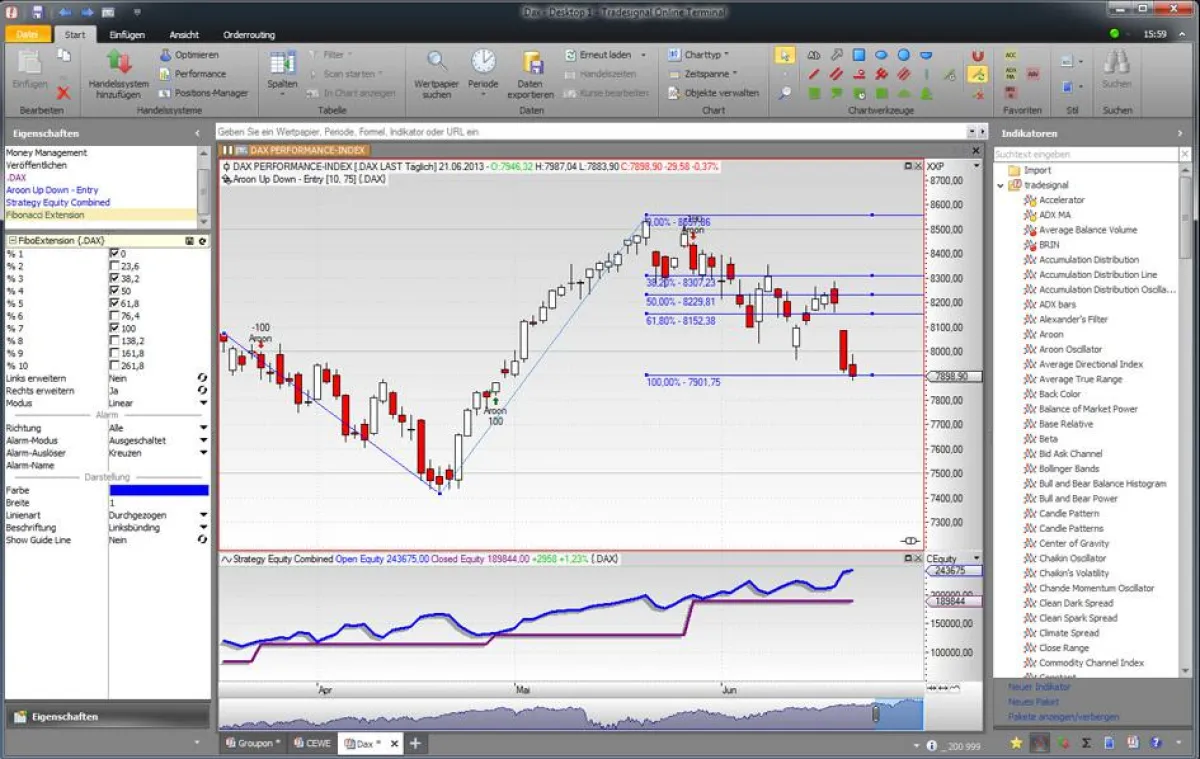This screenshot has width=1200, height=759.
Task: Switch to the Einfügen ribbon tab
Action: 127,34
